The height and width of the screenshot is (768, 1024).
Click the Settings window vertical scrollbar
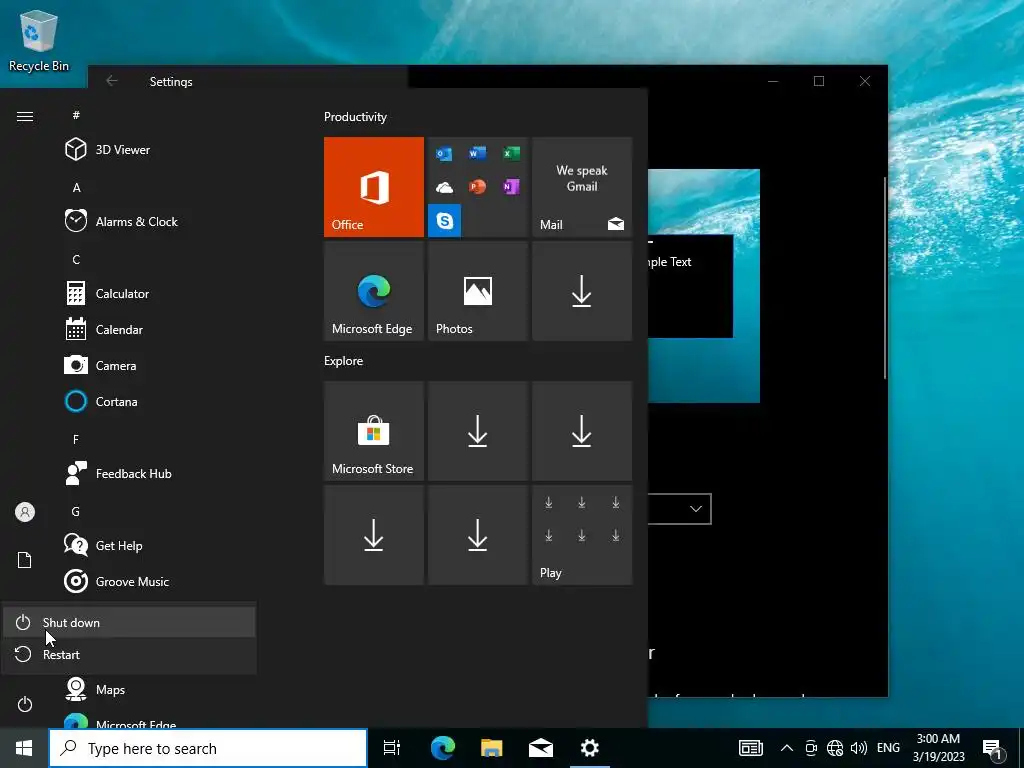tap(885, 277)
